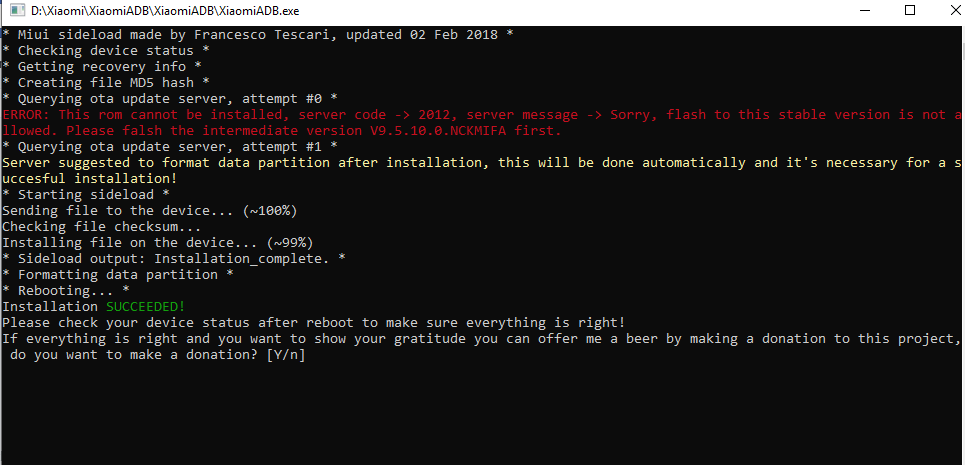Click the "Starting sideload" line
Viewport: 965px width, 465px height.
click(x=86, y=194)
